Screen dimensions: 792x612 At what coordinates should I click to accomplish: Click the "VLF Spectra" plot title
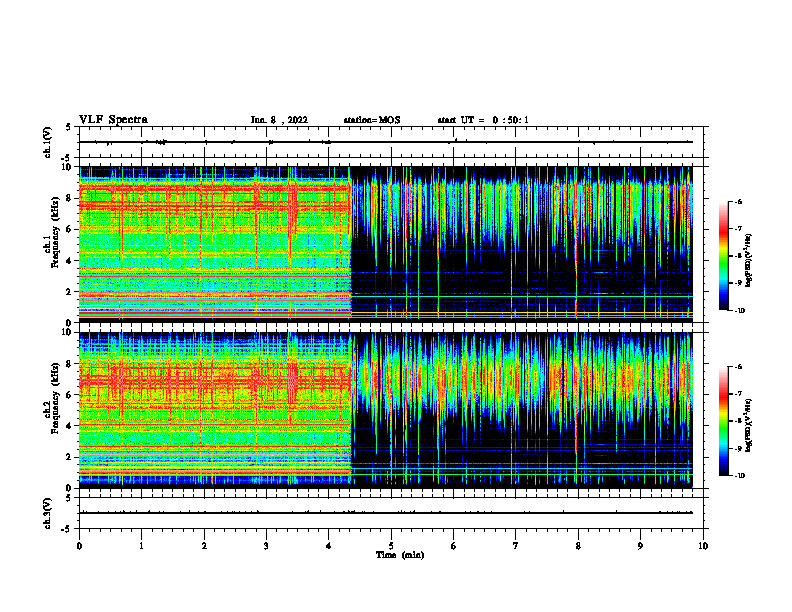113,120
